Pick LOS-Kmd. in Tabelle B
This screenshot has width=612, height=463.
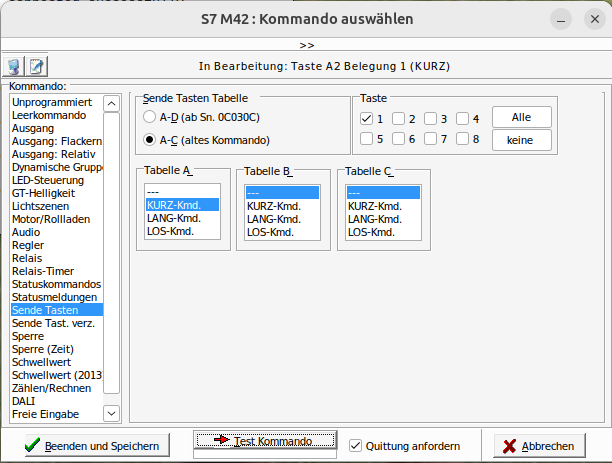pos(270,231)
